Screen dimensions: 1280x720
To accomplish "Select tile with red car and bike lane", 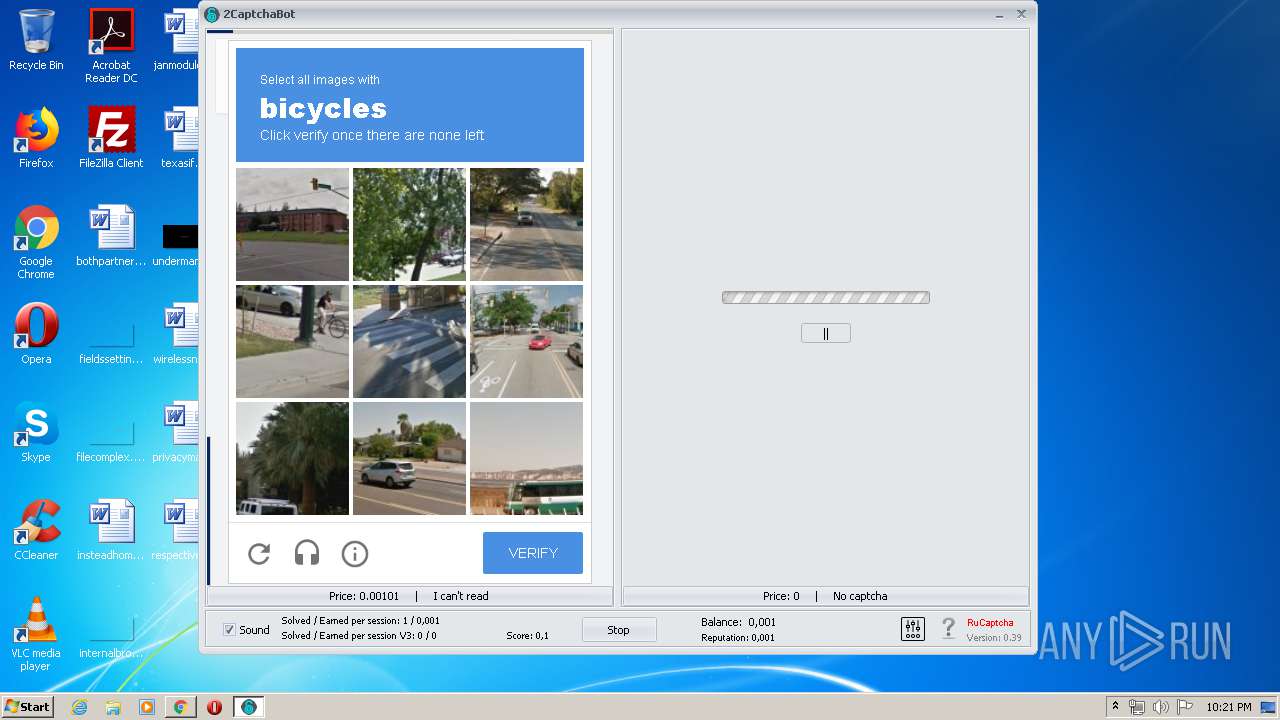I will pos(526,341).
